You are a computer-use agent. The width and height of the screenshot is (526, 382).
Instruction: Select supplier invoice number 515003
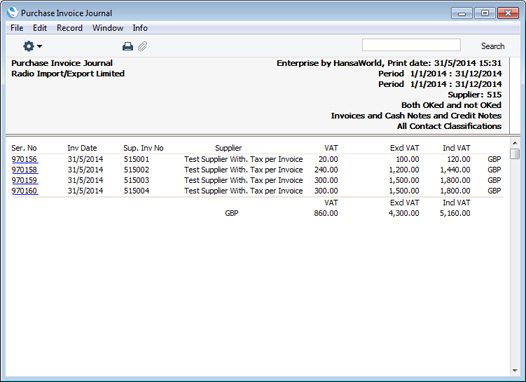[136, 180]
